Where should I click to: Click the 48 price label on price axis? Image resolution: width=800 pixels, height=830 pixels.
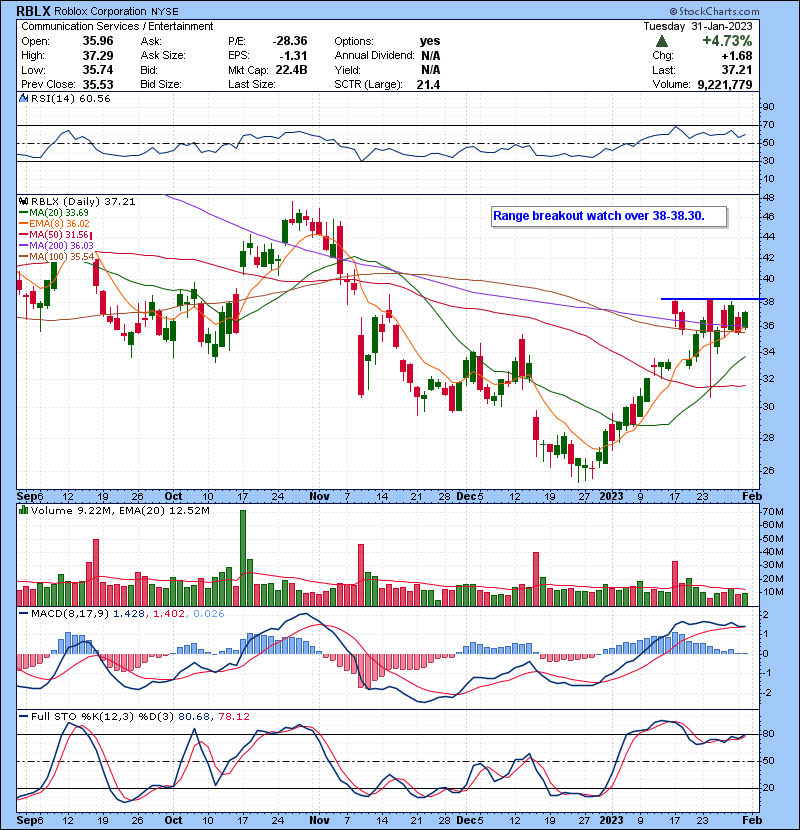(x=768, y=198)
